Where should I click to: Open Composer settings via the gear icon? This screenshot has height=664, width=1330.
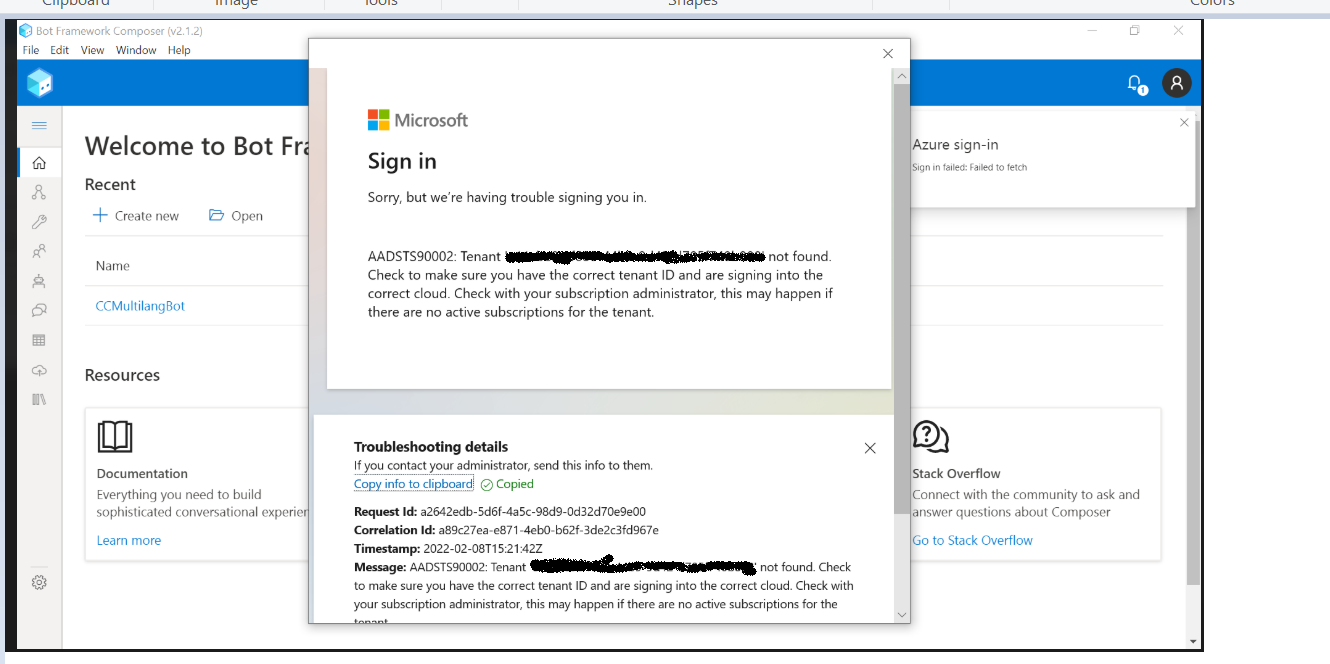39,582
